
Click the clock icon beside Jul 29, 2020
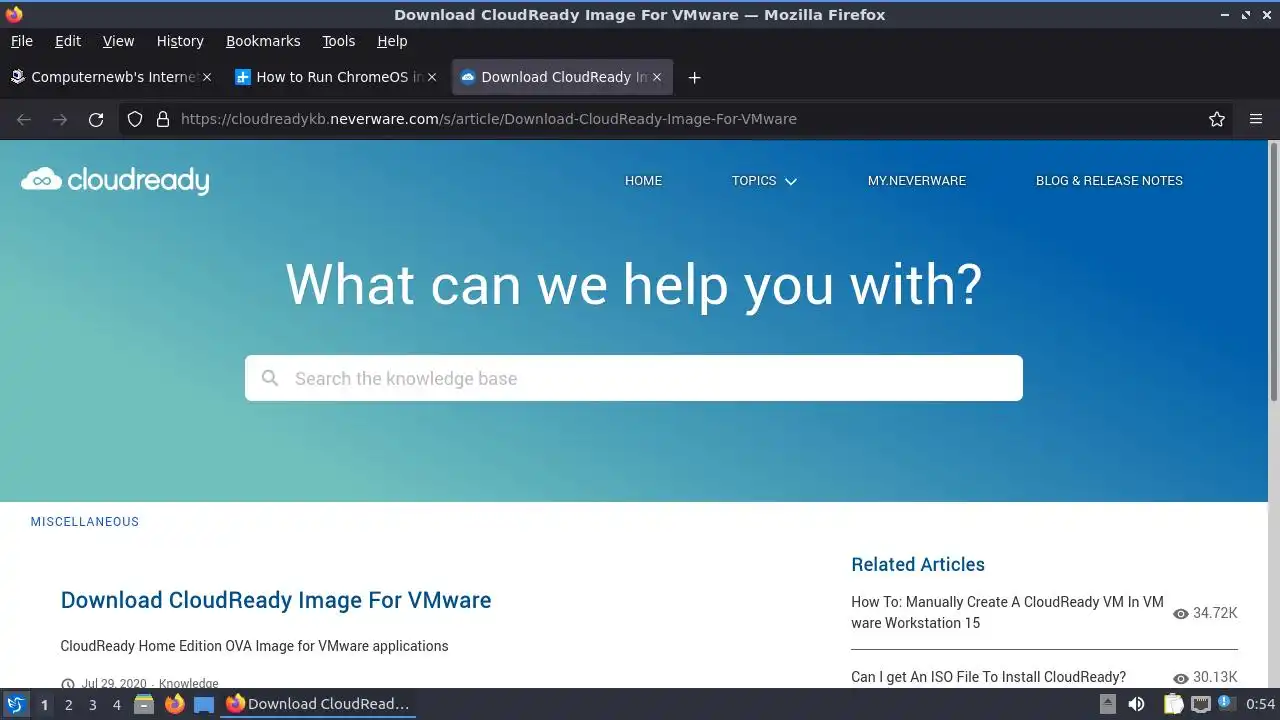tap(68, 684)
